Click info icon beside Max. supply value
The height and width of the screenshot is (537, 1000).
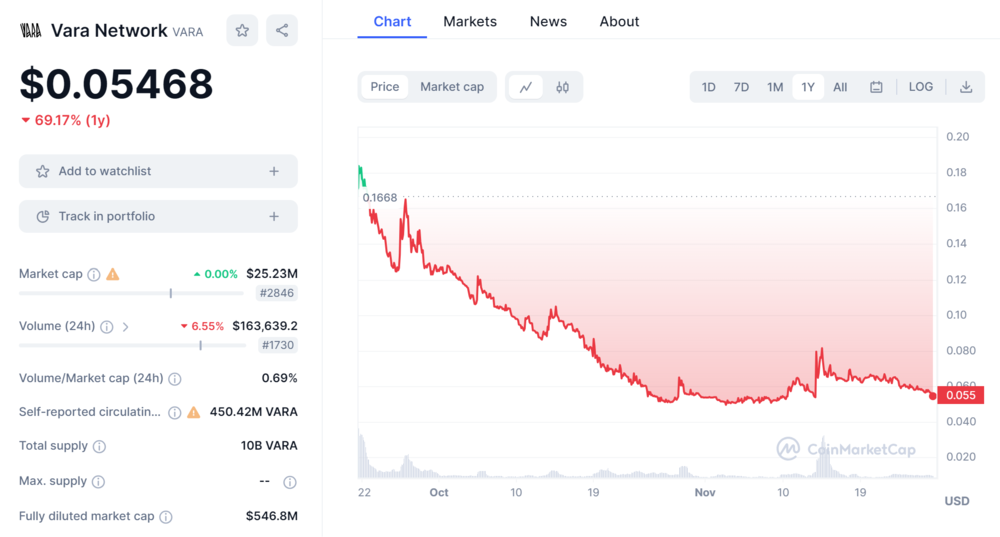pos(289,482)
